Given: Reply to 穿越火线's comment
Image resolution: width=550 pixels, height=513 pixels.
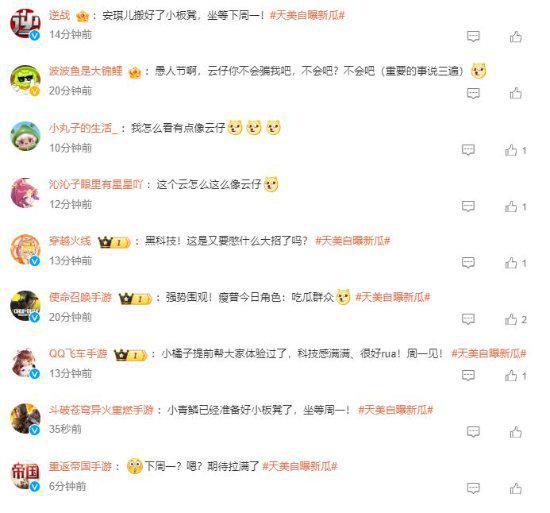Looking at the screenshot, I should pyautogui.click(x=468, y=263).
